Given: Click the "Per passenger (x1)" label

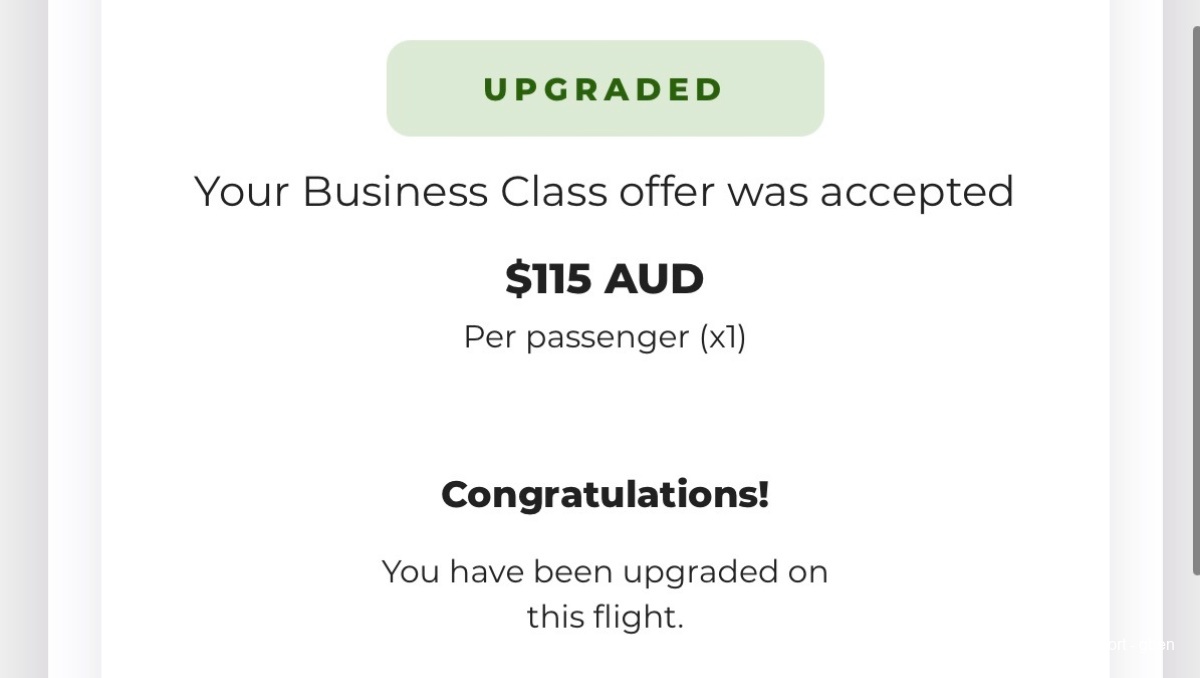Looking at the screenshot, I should (604, 337).
